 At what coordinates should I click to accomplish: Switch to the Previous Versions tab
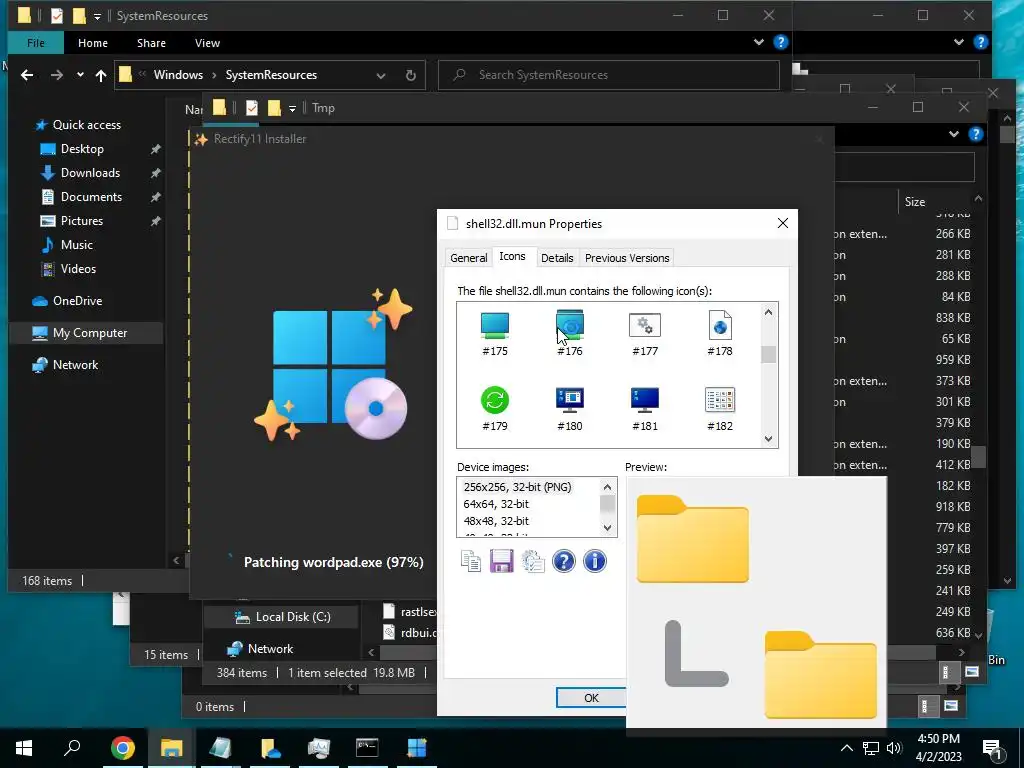(627, 258)
